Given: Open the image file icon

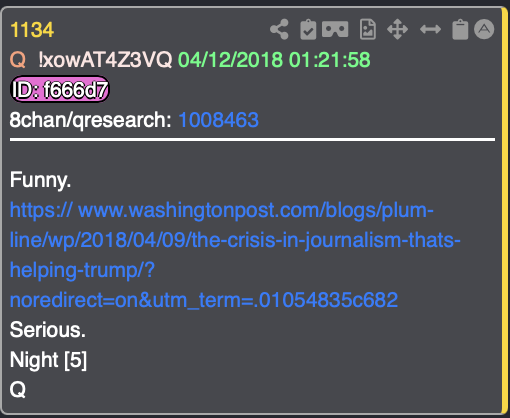Looking at the screenshot, I should pos(368,29).
